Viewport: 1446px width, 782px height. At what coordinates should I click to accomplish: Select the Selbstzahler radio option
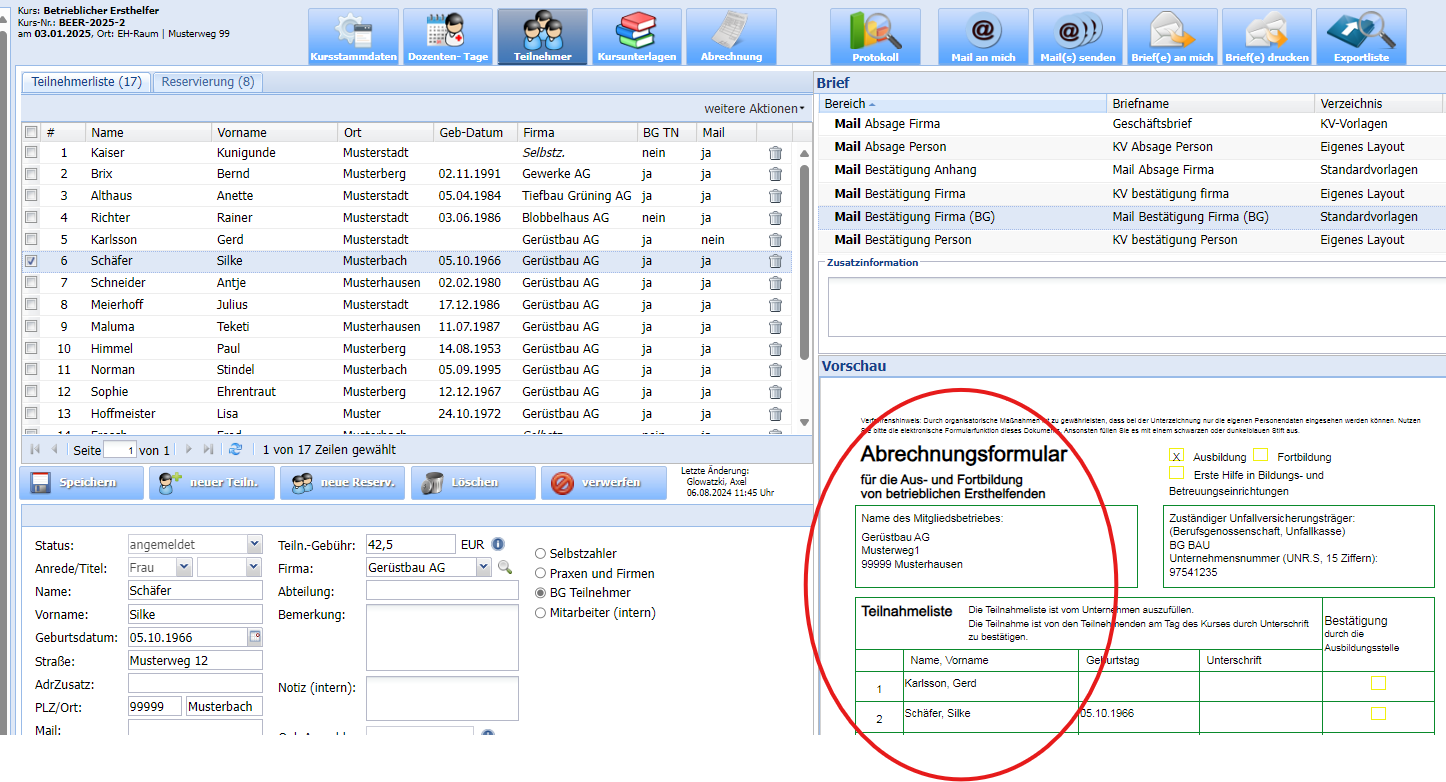541,554
